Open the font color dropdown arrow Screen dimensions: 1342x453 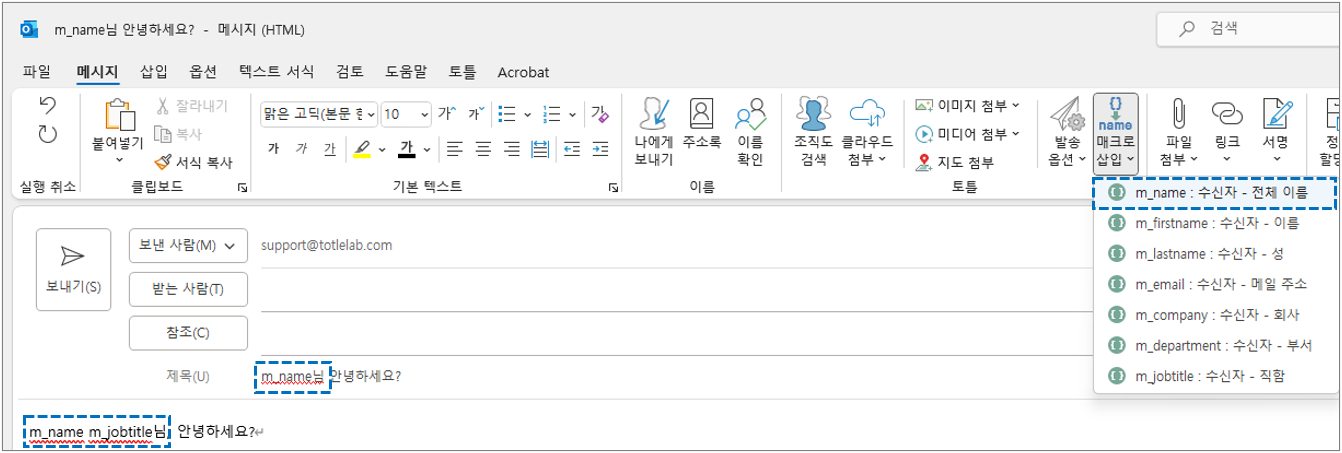(427, 149)
